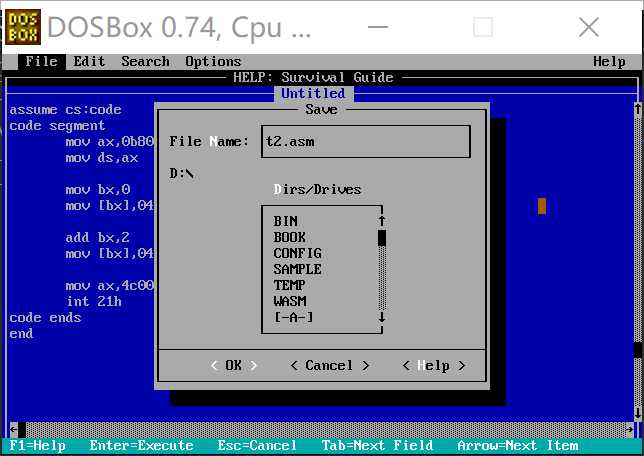Image resolution: width=644 pixels, height=456 pixels.
Task: Click the 'code ends' line
Action: point(45,318)
